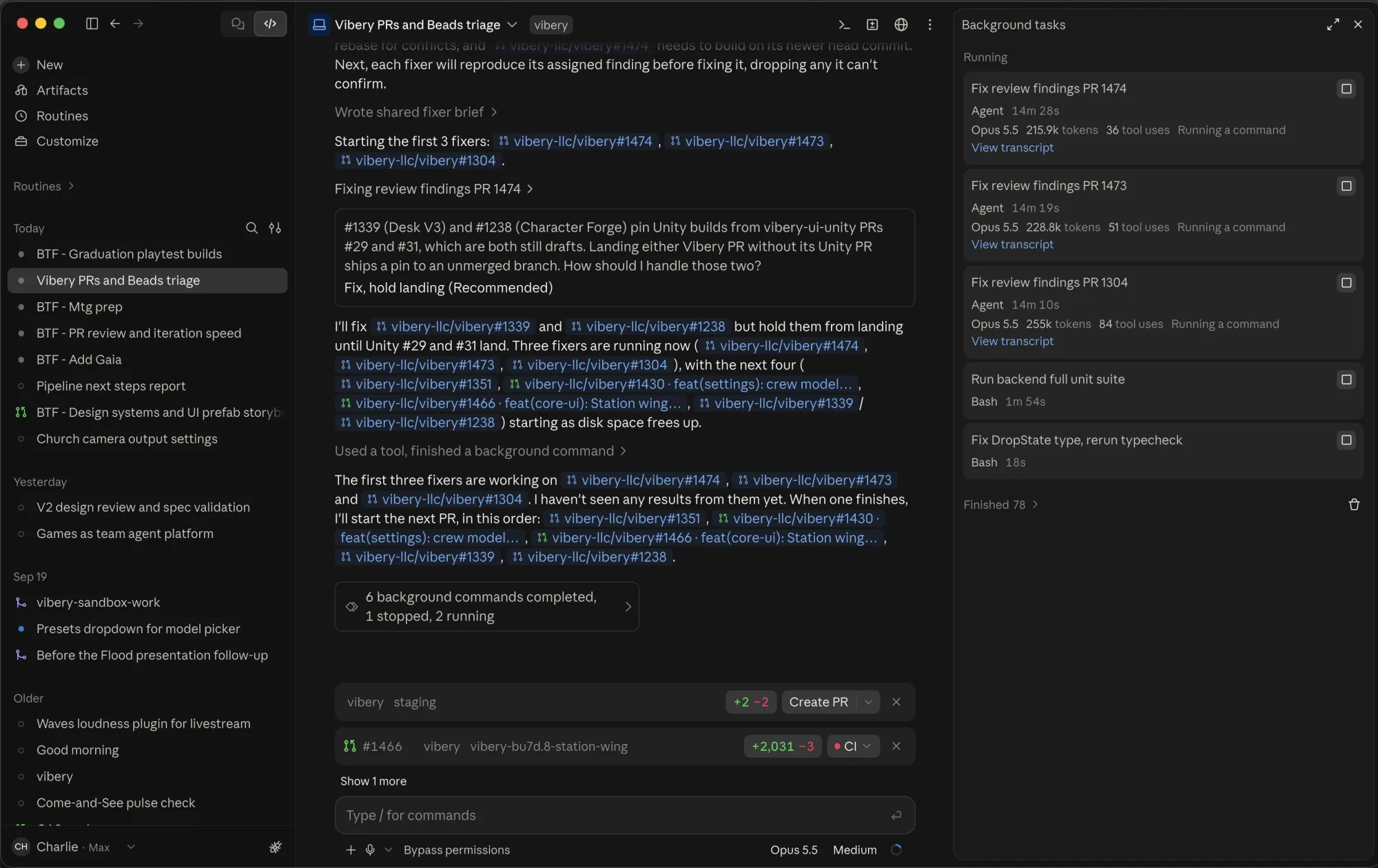
Task: Open the diff panel icon in header
Action: [872, 25]
